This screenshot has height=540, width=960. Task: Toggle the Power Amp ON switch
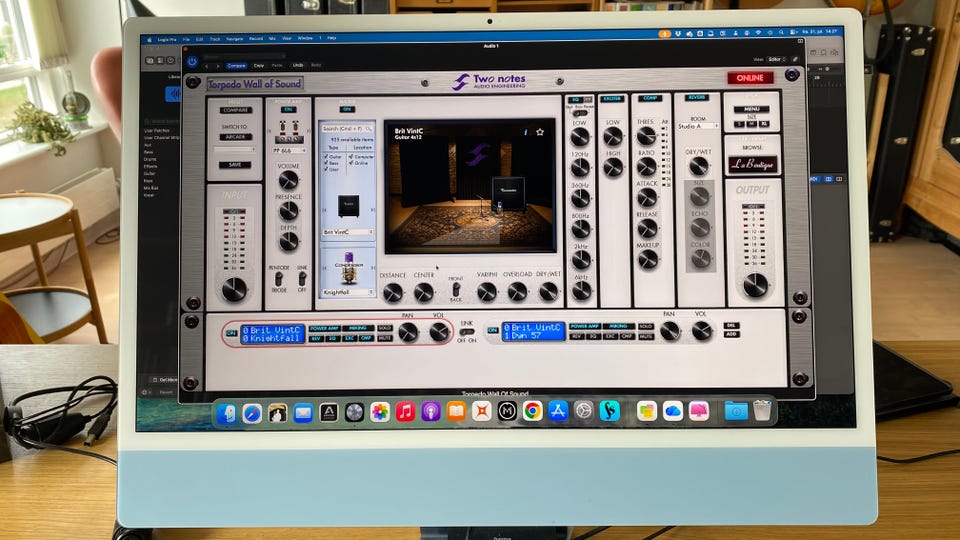(288, 110)
